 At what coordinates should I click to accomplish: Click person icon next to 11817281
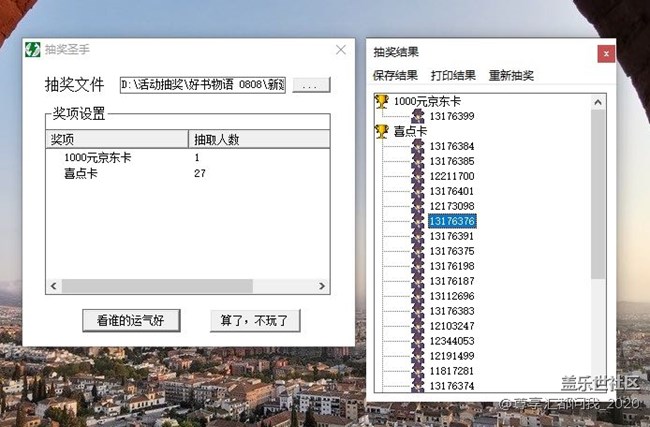[418, 371]
